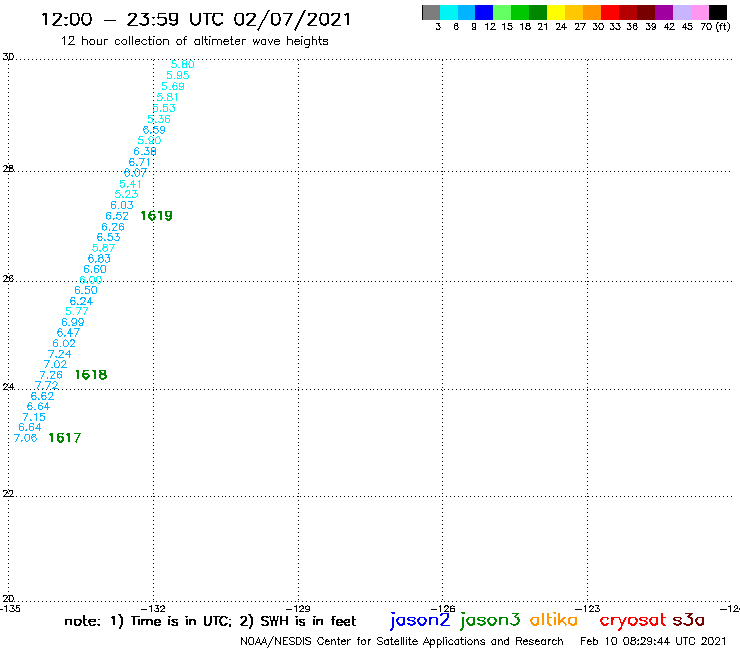Click the date range title at top
Viewport: 740px width, 650px height.
pyautogui.click(x=196, y=19)
